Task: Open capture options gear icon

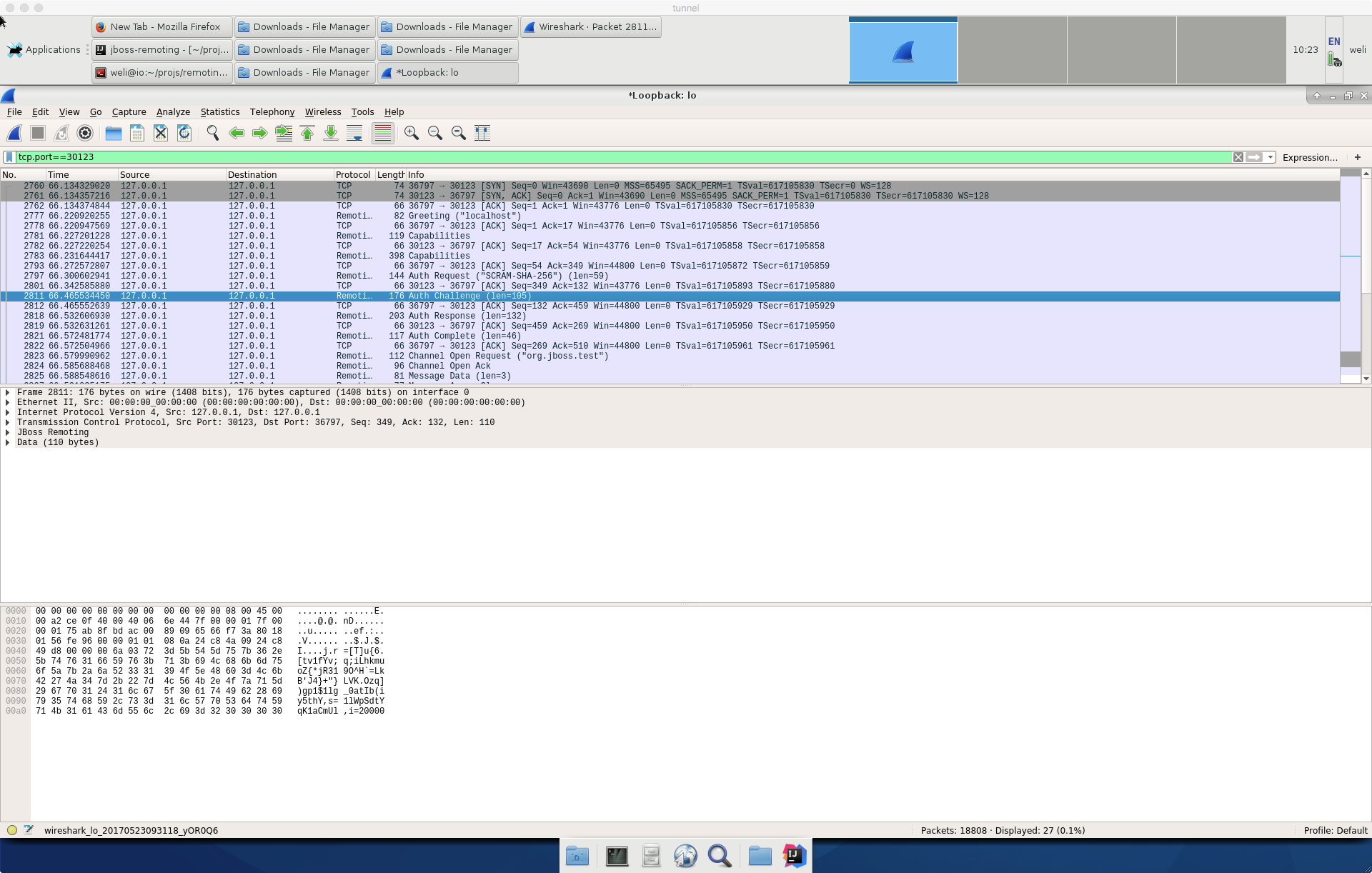Action: tap(85, 133)
